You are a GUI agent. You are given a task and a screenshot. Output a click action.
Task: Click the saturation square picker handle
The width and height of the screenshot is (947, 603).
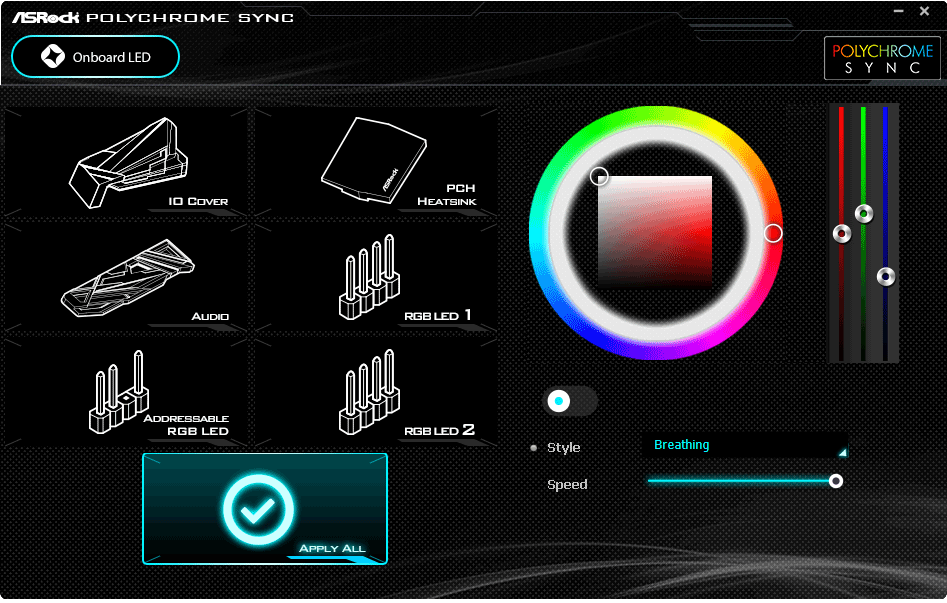click(599, 176)
